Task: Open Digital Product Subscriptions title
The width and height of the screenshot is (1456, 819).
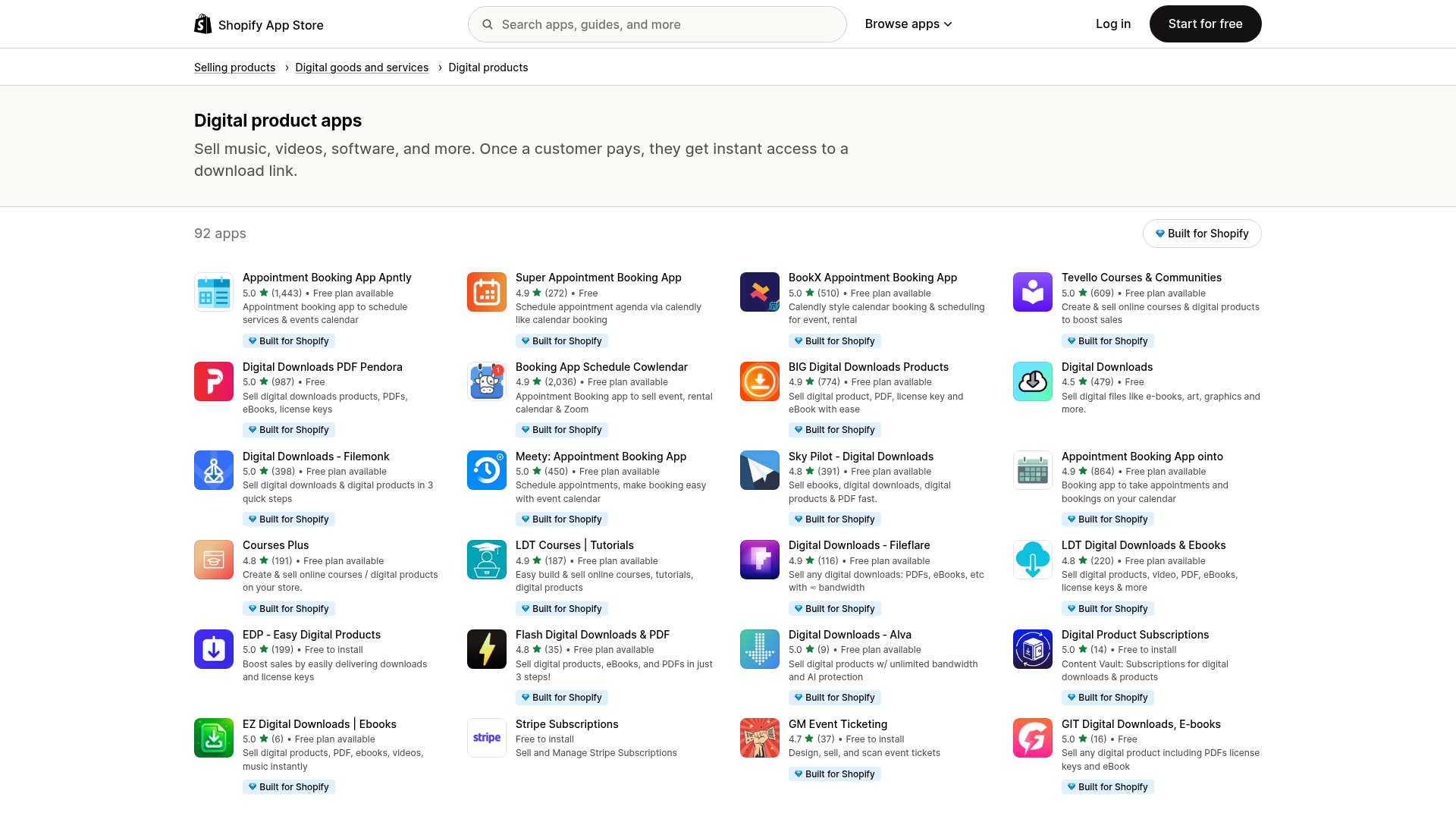Action: pos(1135,635)
